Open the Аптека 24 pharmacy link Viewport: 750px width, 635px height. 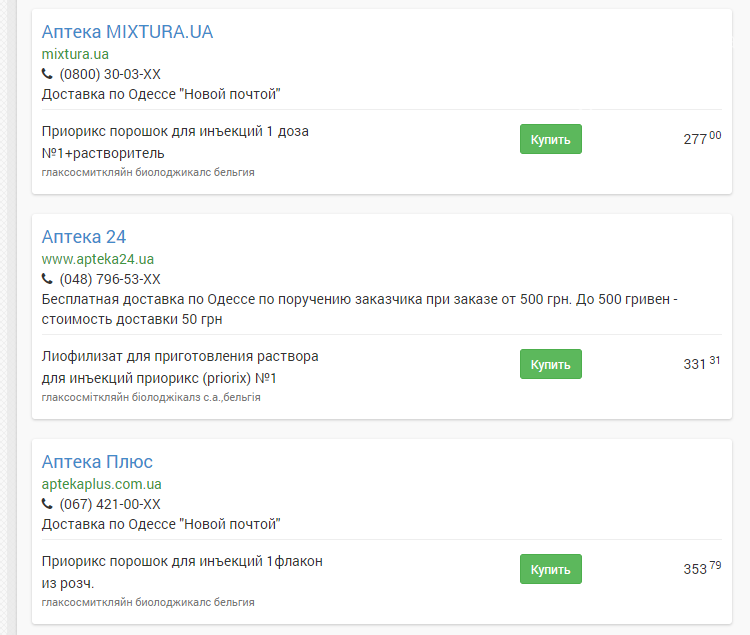click(x=84, y=237)
